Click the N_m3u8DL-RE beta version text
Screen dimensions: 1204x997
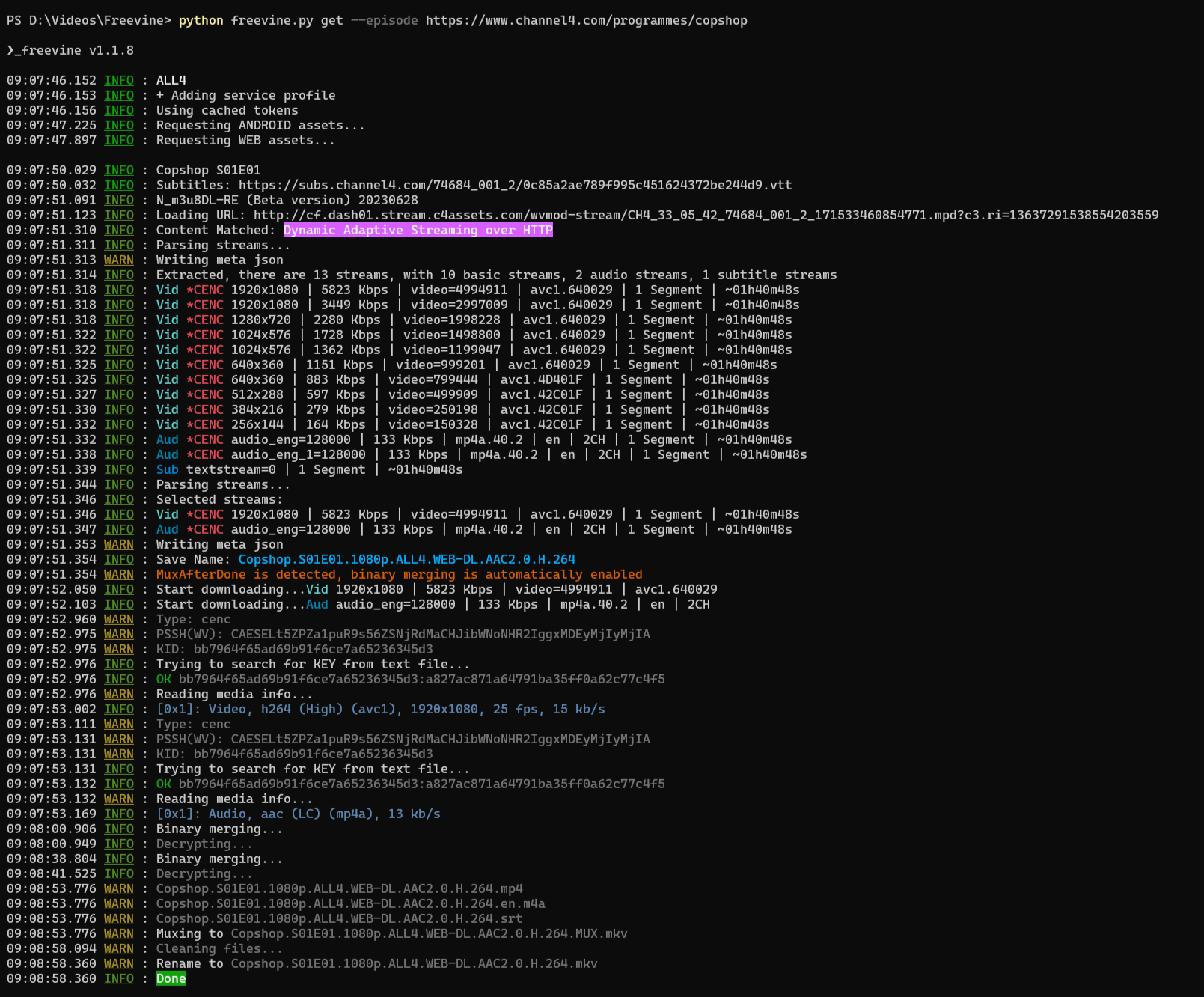[287, 200]
